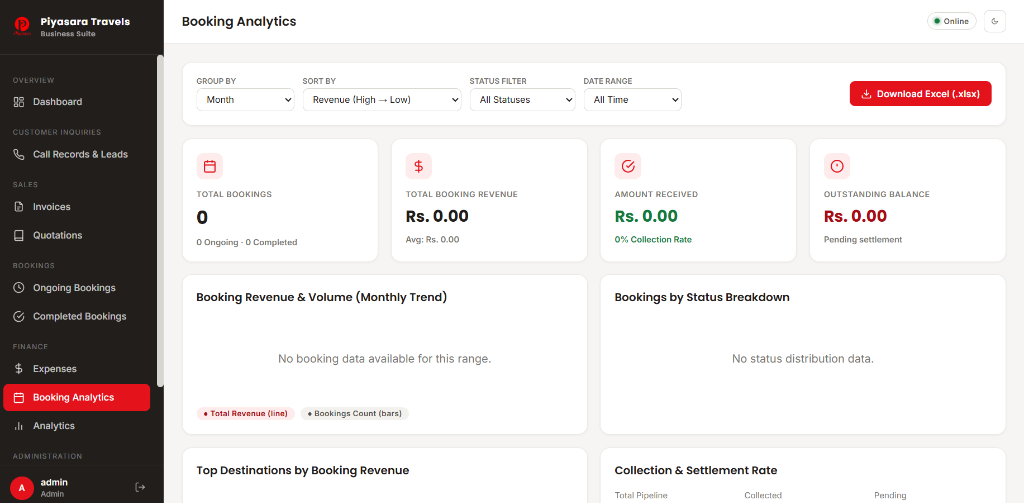Screen dimensions: 1024x503
Task: Open Ongoing Bookings
Action: pyautogui.click(x=76, y=288)
